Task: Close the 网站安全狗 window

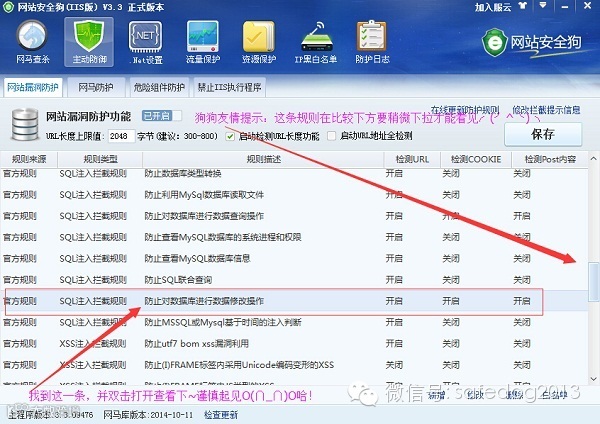Action: [587, 6]
